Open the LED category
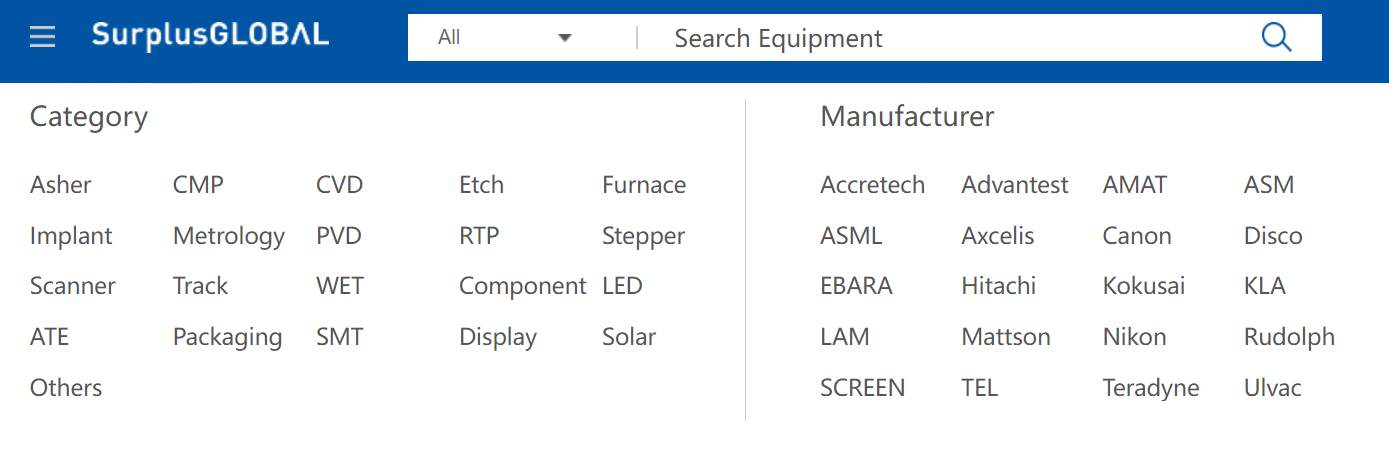Image resolution: width=1389 pixels, height=453 pixels. 622,286
